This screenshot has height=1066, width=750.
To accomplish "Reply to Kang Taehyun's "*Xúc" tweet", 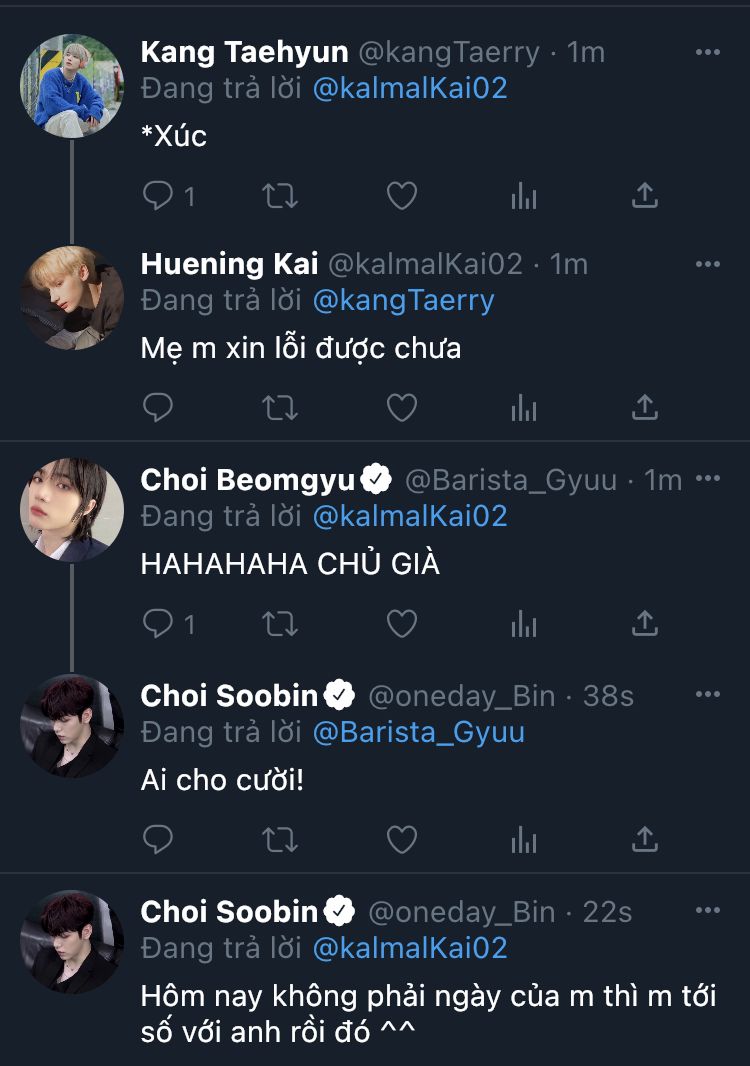I will click(x=158, y=195).
